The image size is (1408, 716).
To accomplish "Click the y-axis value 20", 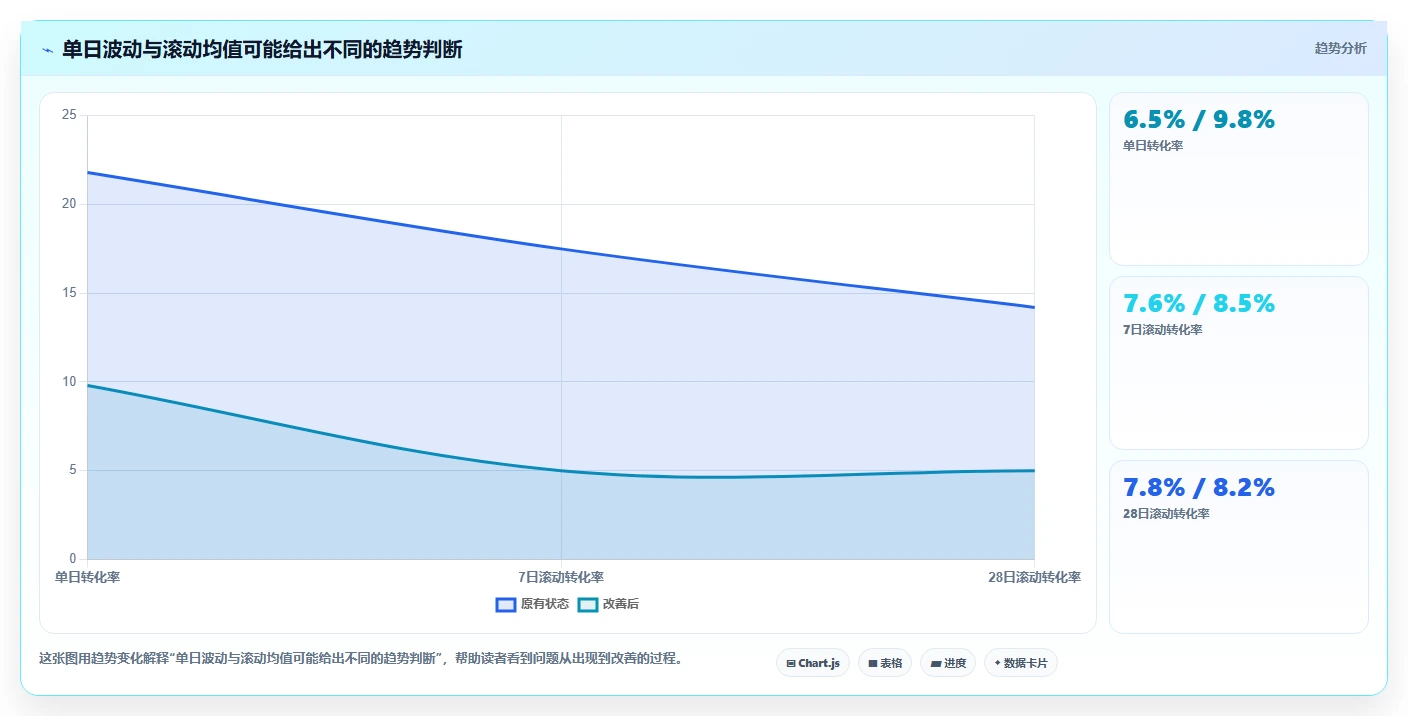I will point(69,204).
